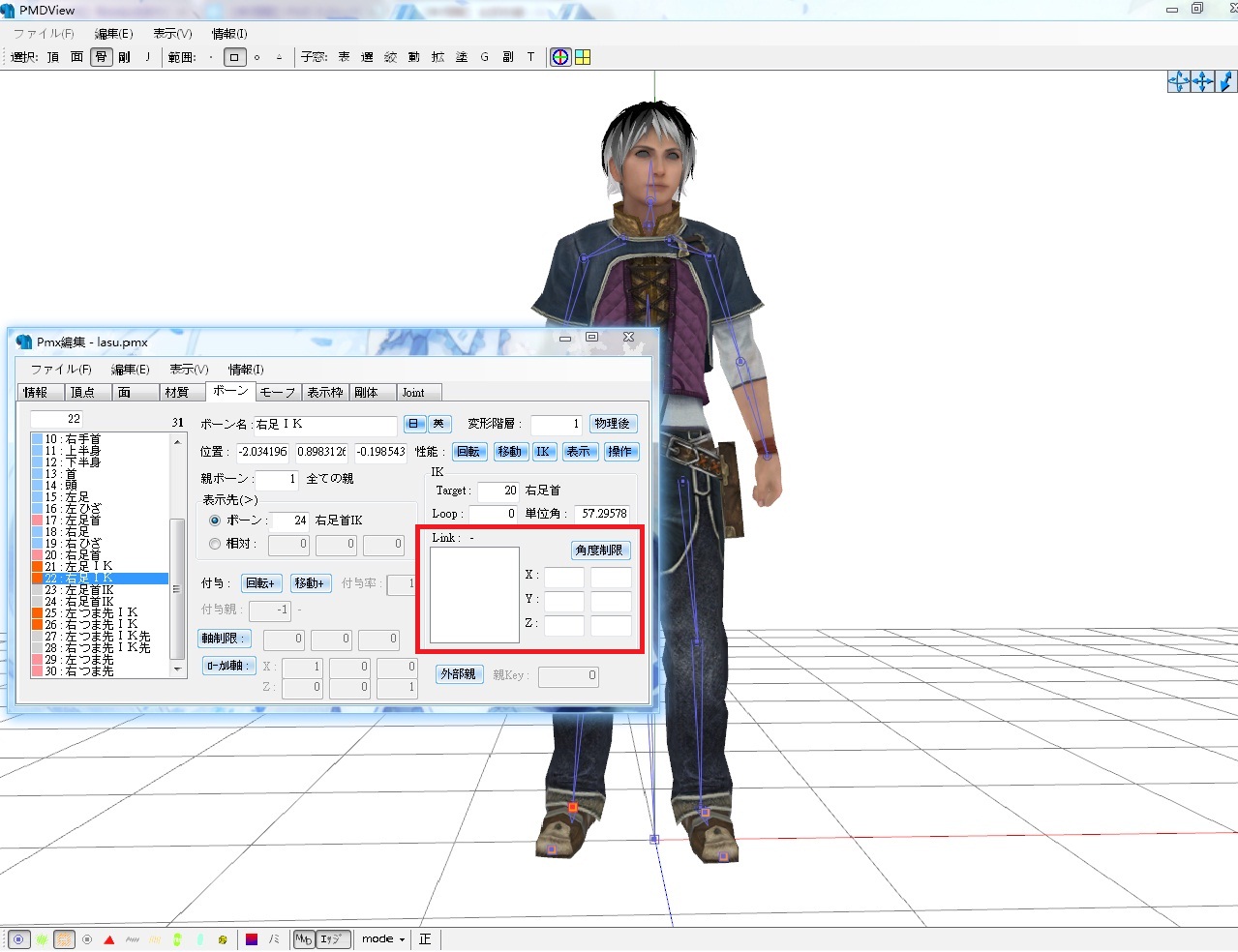Click the red-blue gradient square in bottom bar

pos(252,939)
